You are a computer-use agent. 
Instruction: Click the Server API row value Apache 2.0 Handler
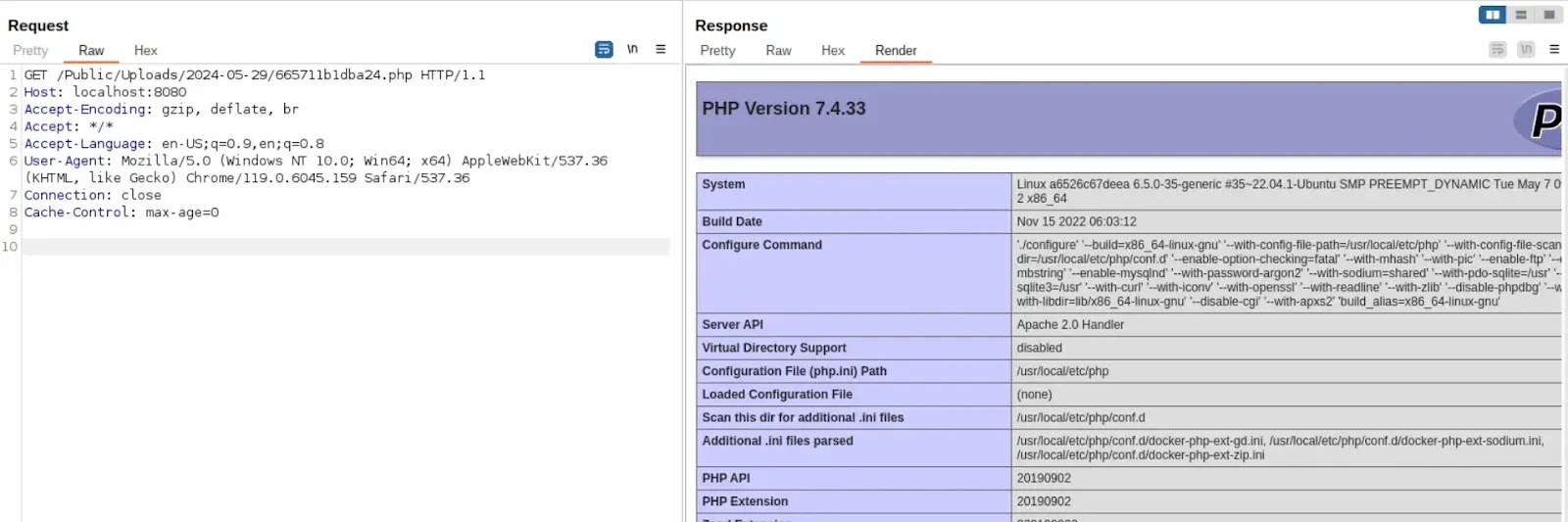pyautogui.click(x=1070, y=324)
